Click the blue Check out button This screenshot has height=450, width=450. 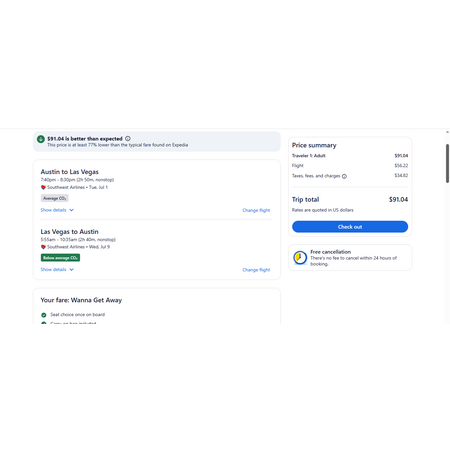(350, 227)
